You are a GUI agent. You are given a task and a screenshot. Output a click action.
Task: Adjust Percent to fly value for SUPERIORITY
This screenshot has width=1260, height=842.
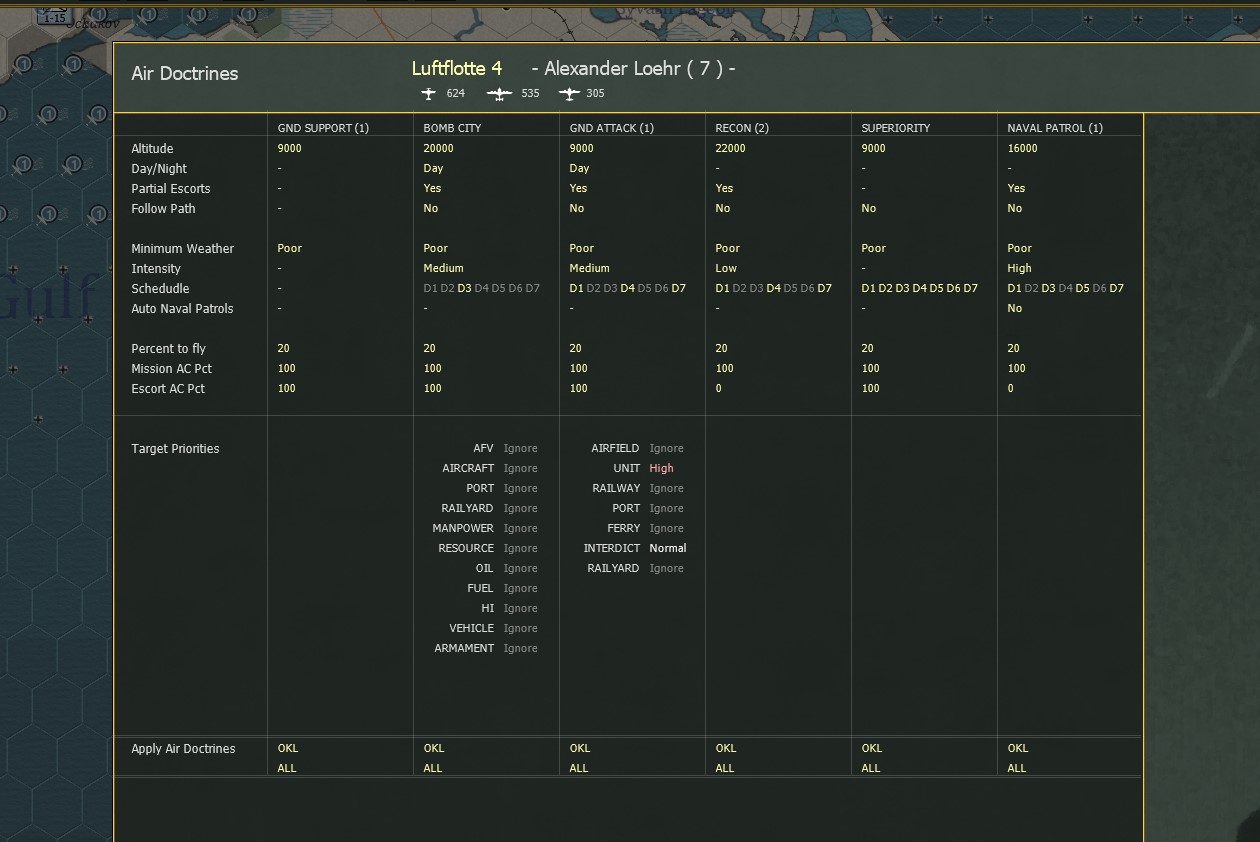[x=866, y=348]
